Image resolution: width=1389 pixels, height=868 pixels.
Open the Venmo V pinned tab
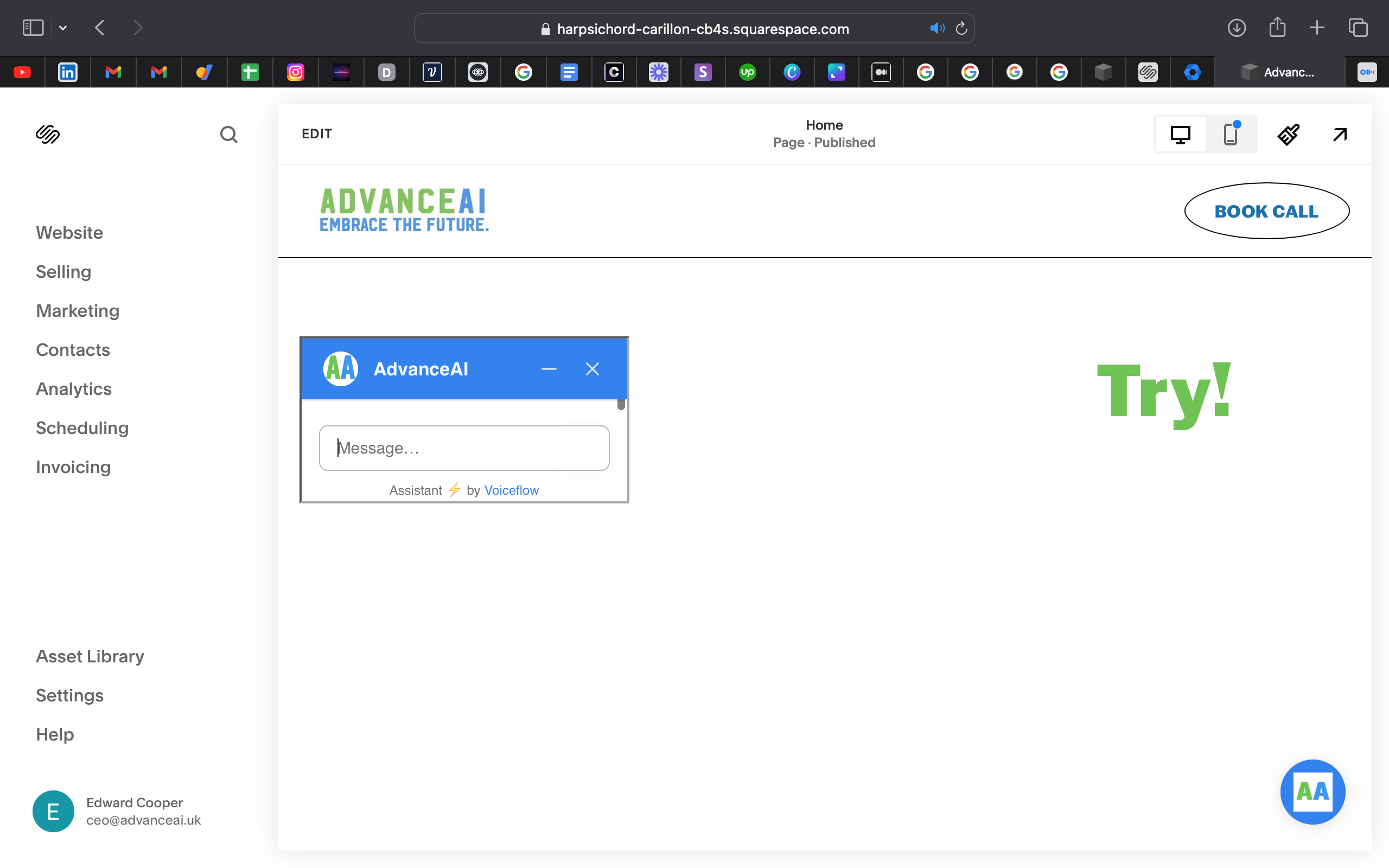click(432, 72)
